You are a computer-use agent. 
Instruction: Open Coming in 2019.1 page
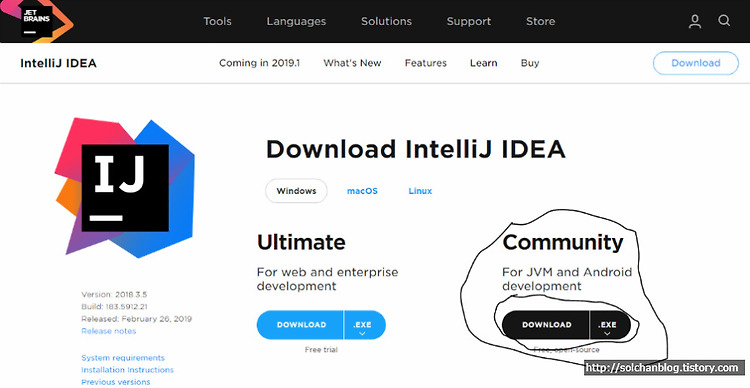click(259, 63)
